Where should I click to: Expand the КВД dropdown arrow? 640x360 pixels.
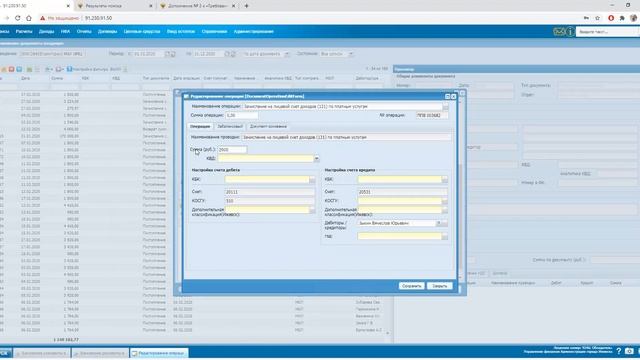[x=316, y=158]
